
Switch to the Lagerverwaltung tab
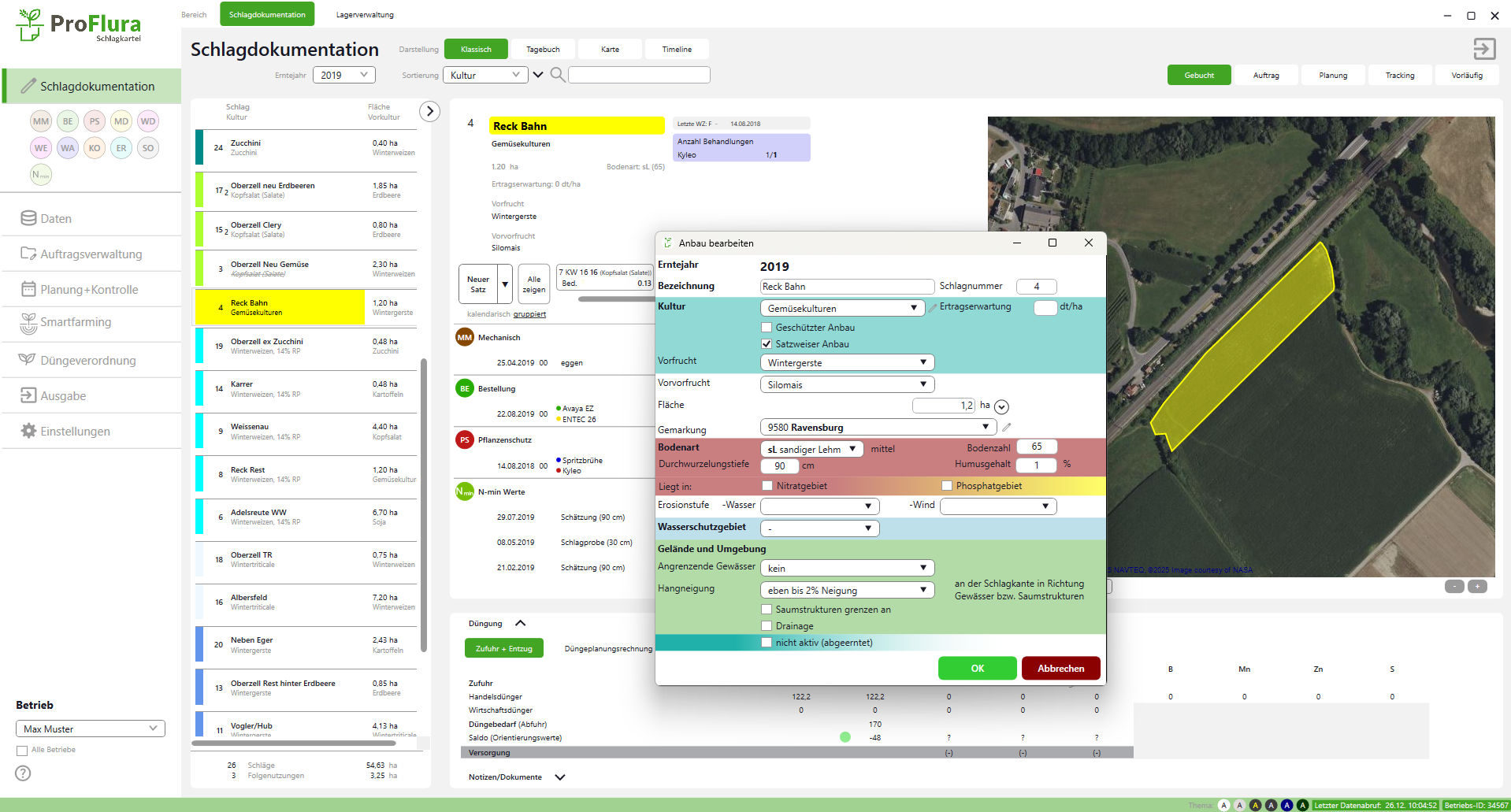pyautogui.click(x=365, y=15)
